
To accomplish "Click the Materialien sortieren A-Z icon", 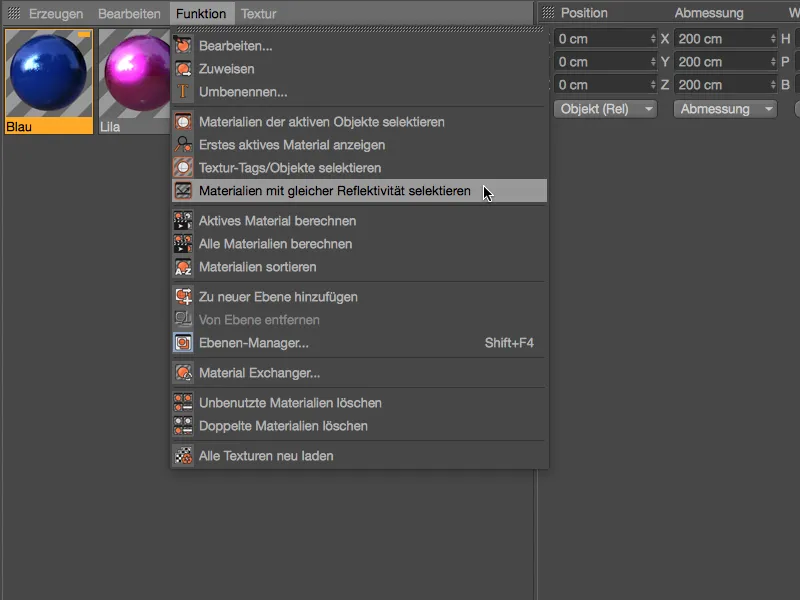I will (185, 267).
